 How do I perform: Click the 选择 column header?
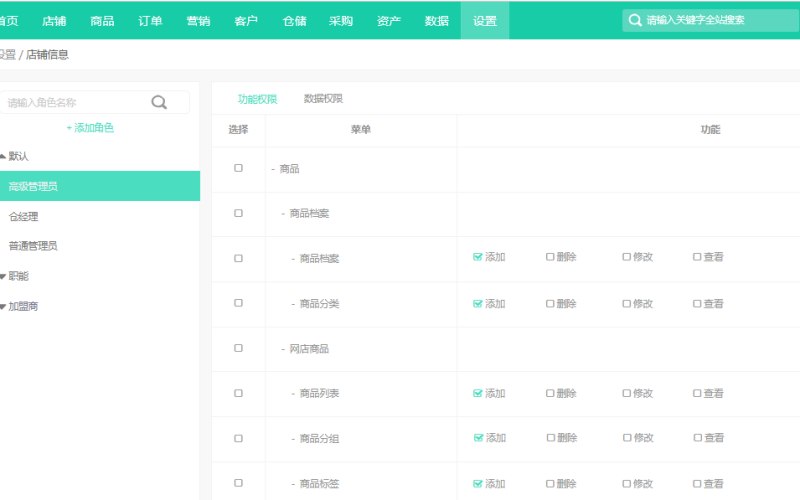[x=238, y=130]
